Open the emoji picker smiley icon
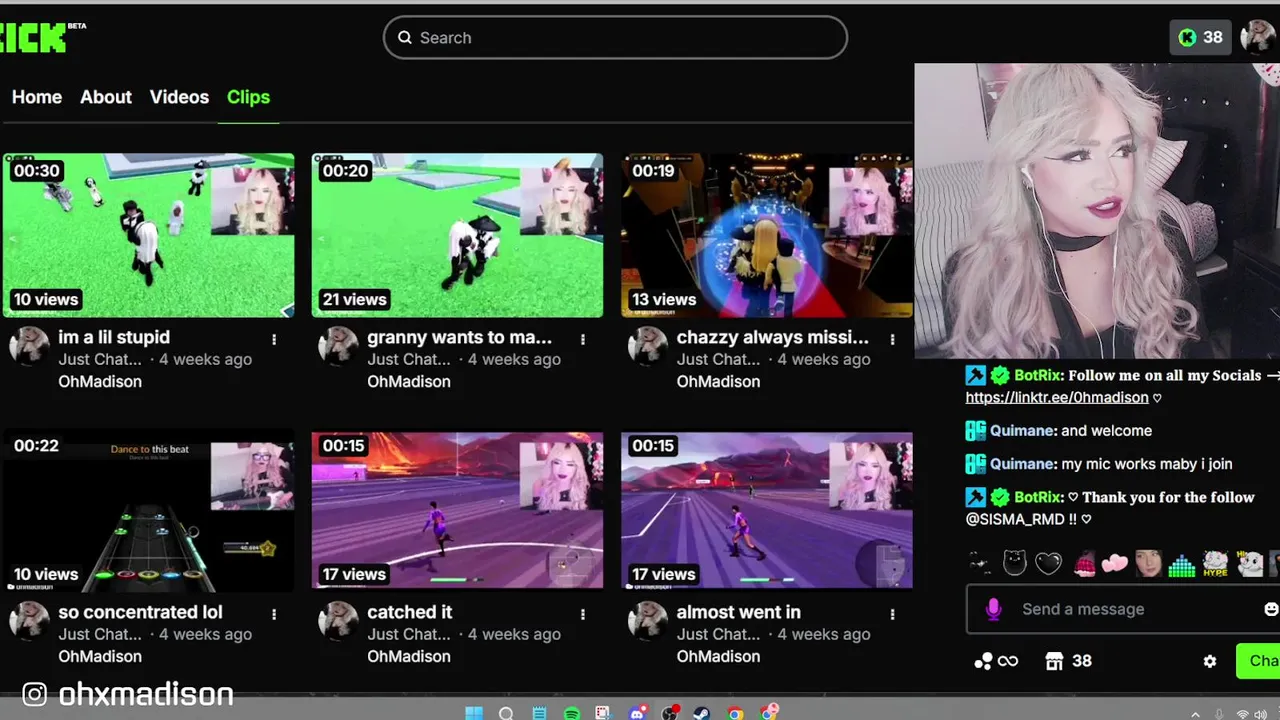The image size is (1280, 720). pyautogui.click(x=1271, y=609)
